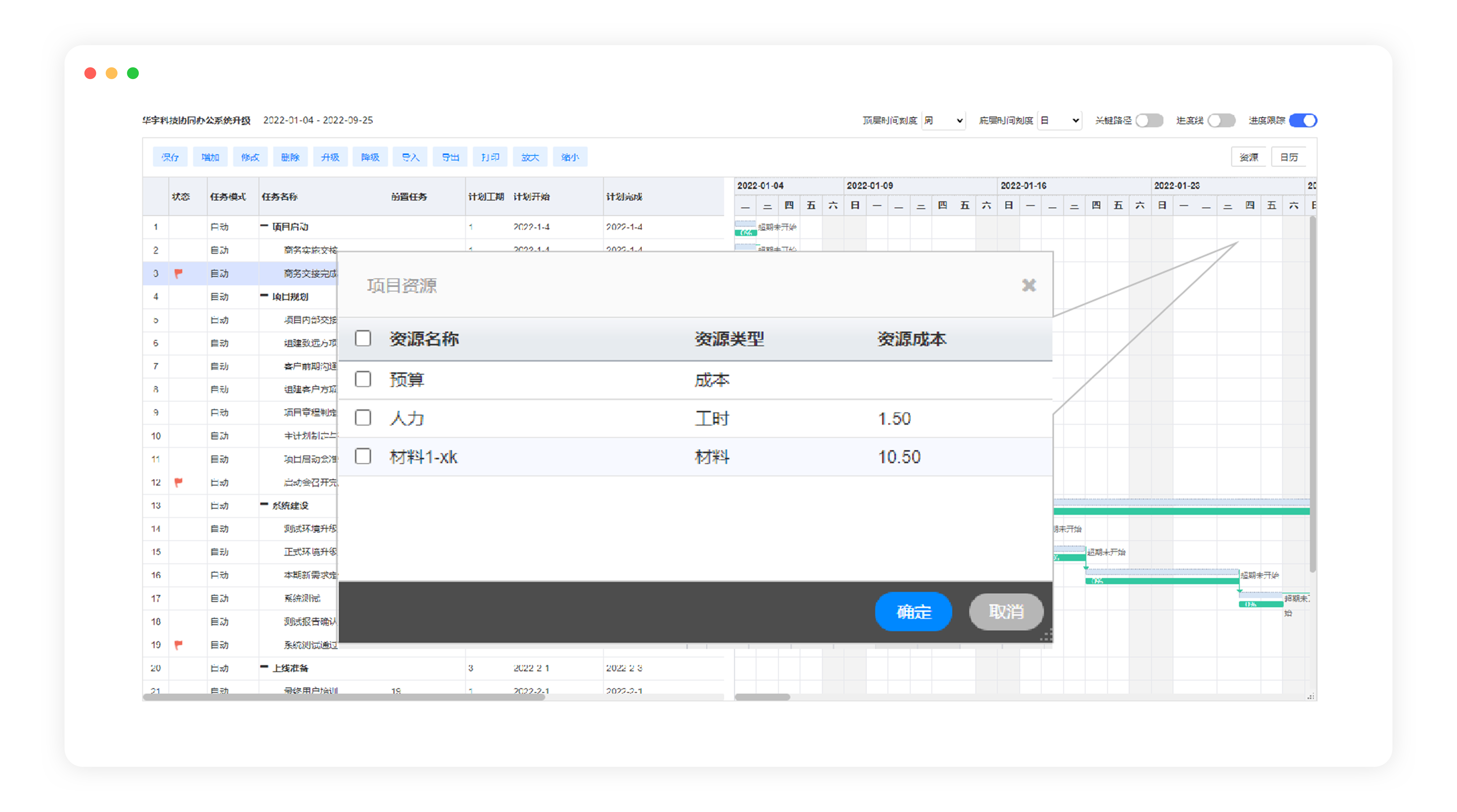Click the red flag in task row 12

point(179,482)
